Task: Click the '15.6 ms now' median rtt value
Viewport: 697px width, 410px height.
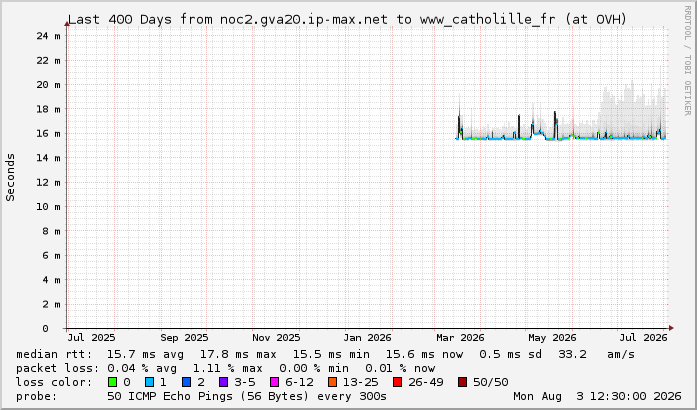Action: pyautogui.click(x=424, y=354)
